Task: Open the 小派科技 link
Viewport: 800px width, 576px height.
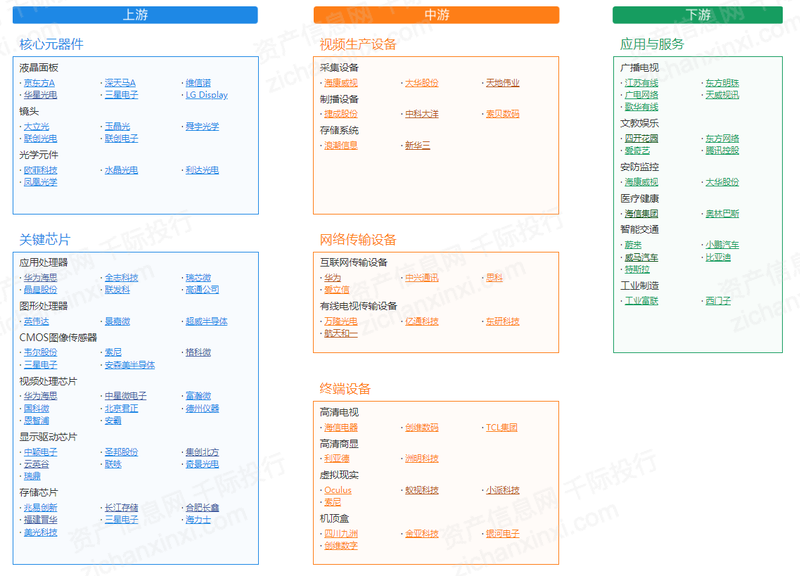Action: (503, 490)
